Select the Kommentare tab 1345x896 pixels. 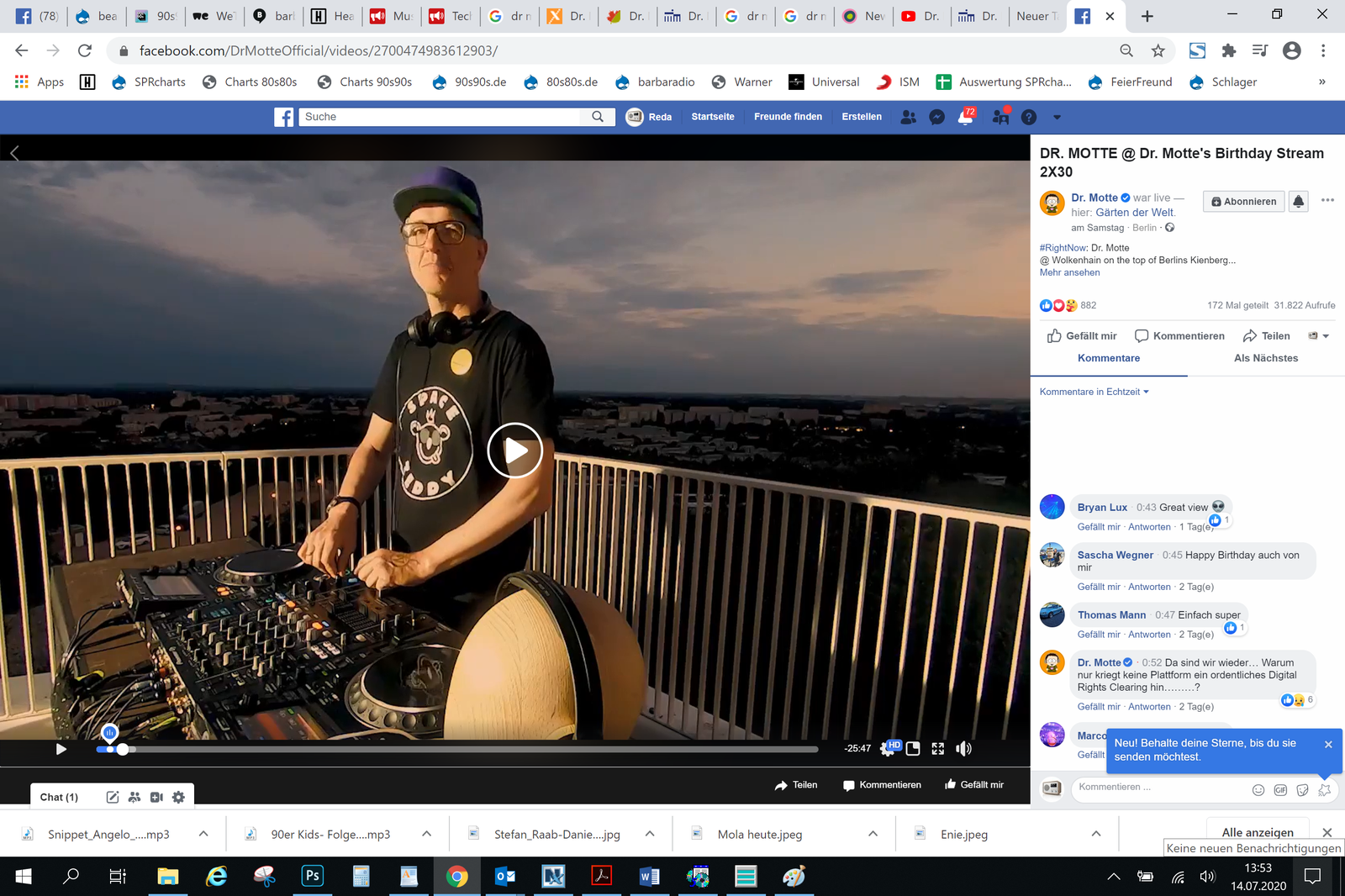point(1109,358)
